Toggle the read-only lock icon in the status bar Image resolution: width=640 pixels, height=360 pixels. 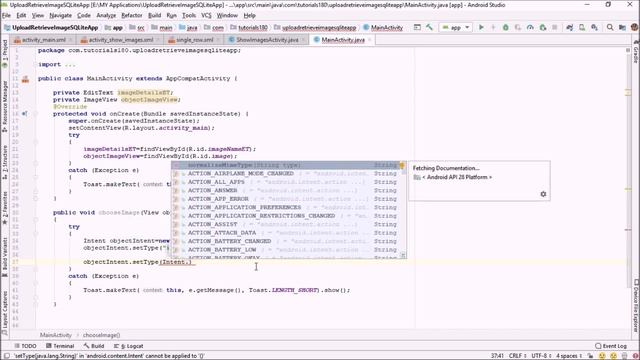pos(590,356)
